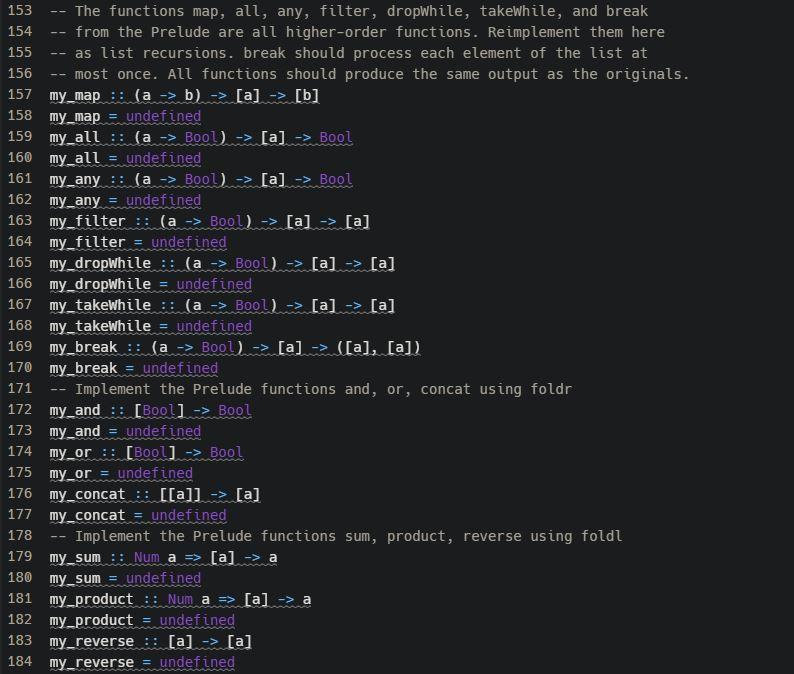794x674 pixels.
Task: Click the comment about foldr implementations
Action: (x=311, y=389)
